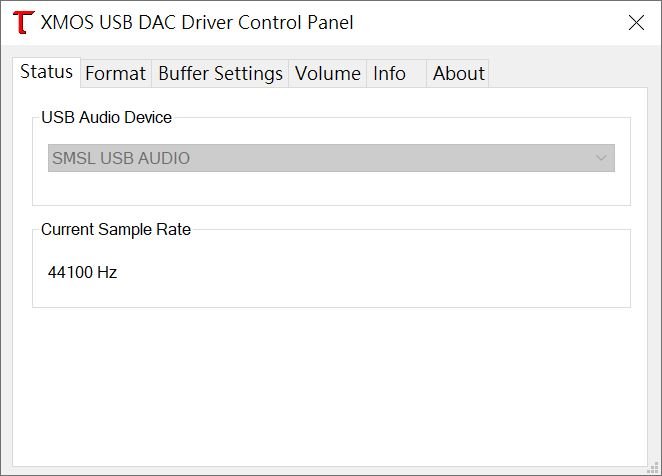Click the XMOS USB DAC Driver window title

197,22
